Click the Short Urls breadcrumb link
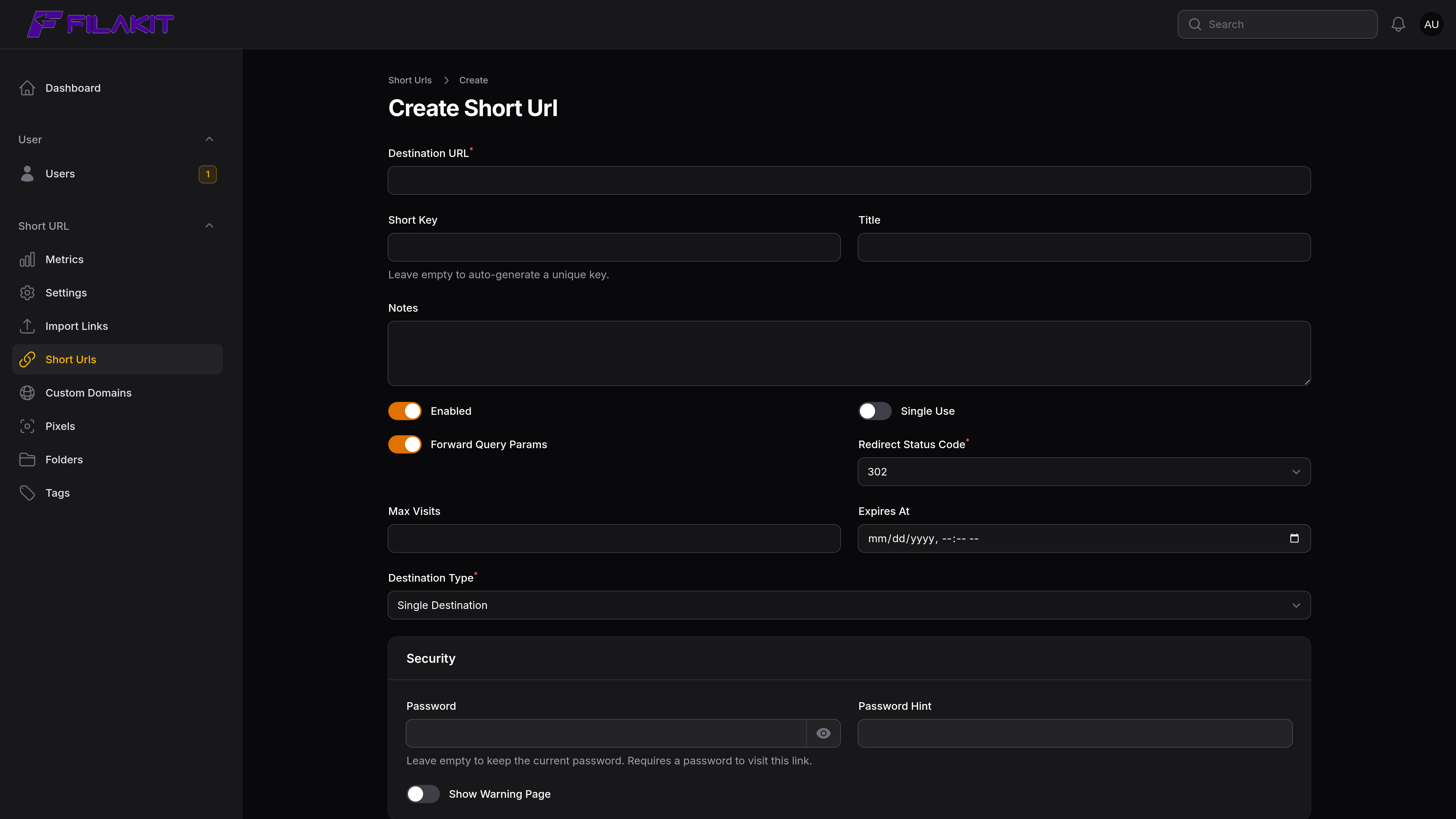The image size is (1456, 819). (x=410, y=80)
